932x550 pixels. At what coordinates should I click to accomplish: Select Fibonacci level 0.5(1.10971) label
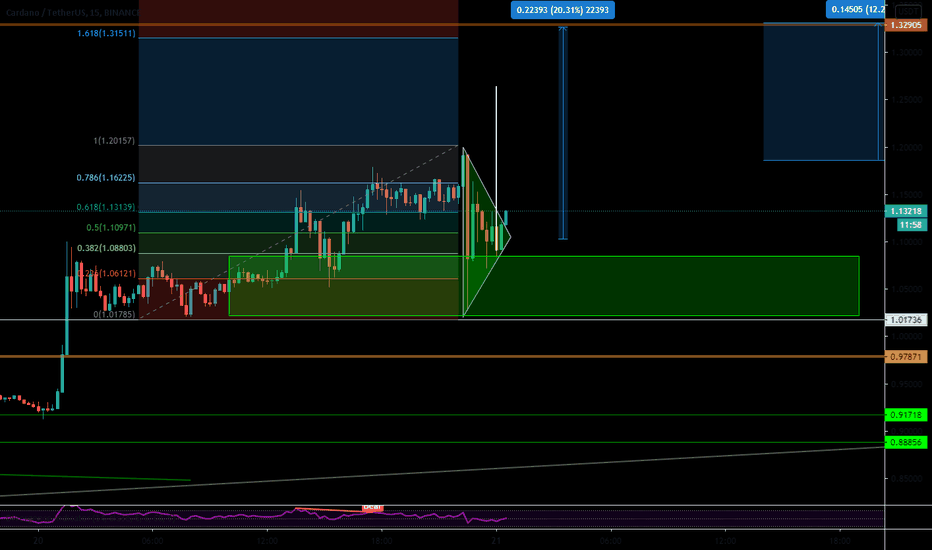click(111, 228)
